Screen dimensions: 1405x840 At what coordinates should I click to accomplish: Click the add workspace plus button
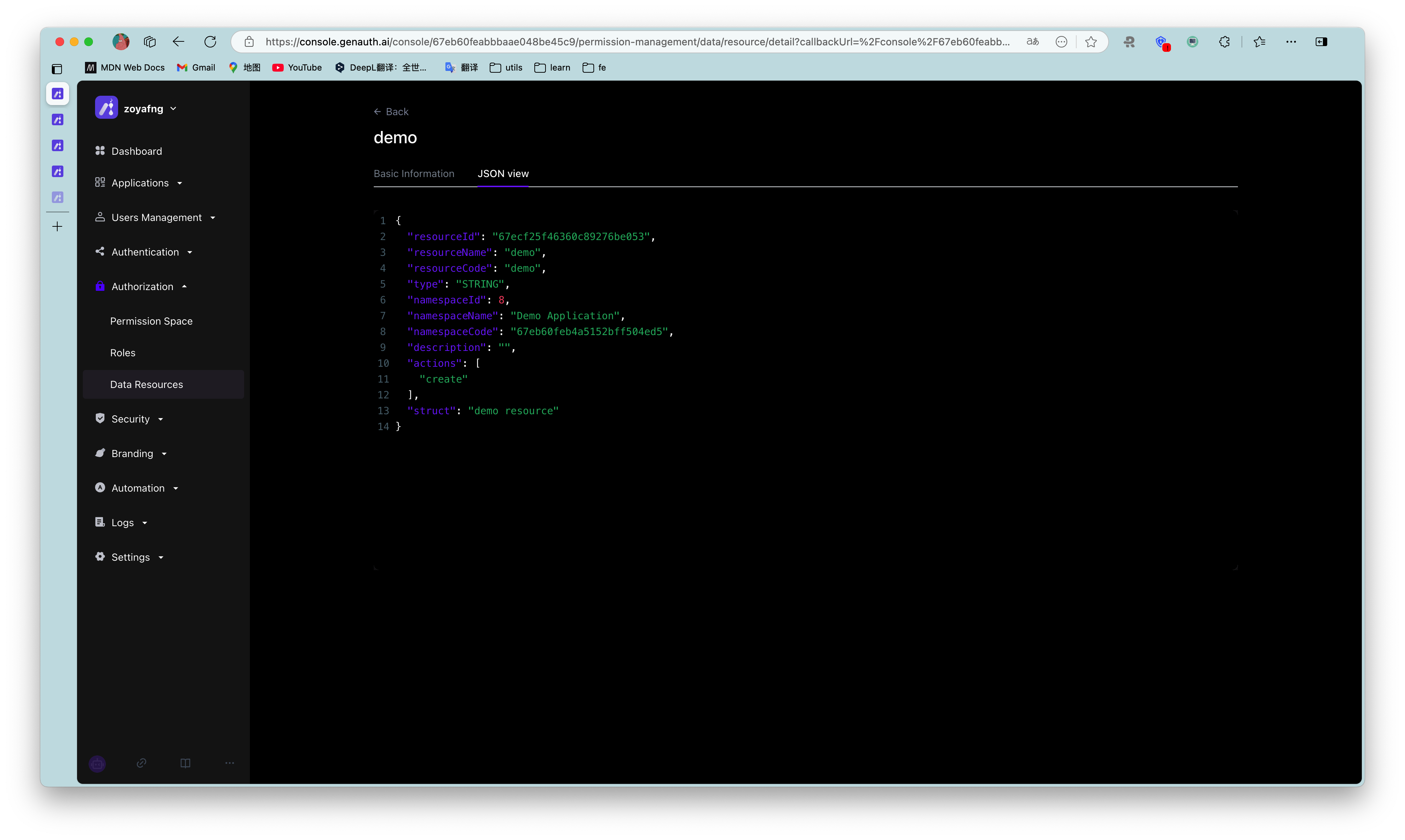tap(57, 226)
